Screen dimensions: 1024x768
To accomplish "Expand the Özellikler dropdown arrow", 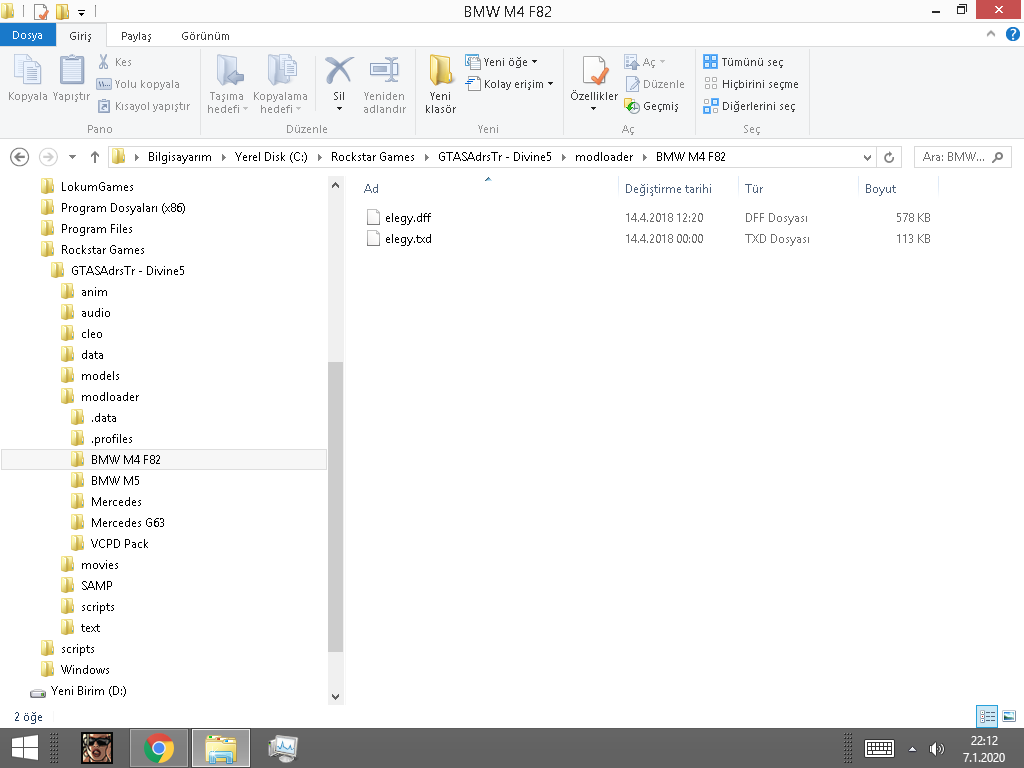I will click(x=594, y=109).
